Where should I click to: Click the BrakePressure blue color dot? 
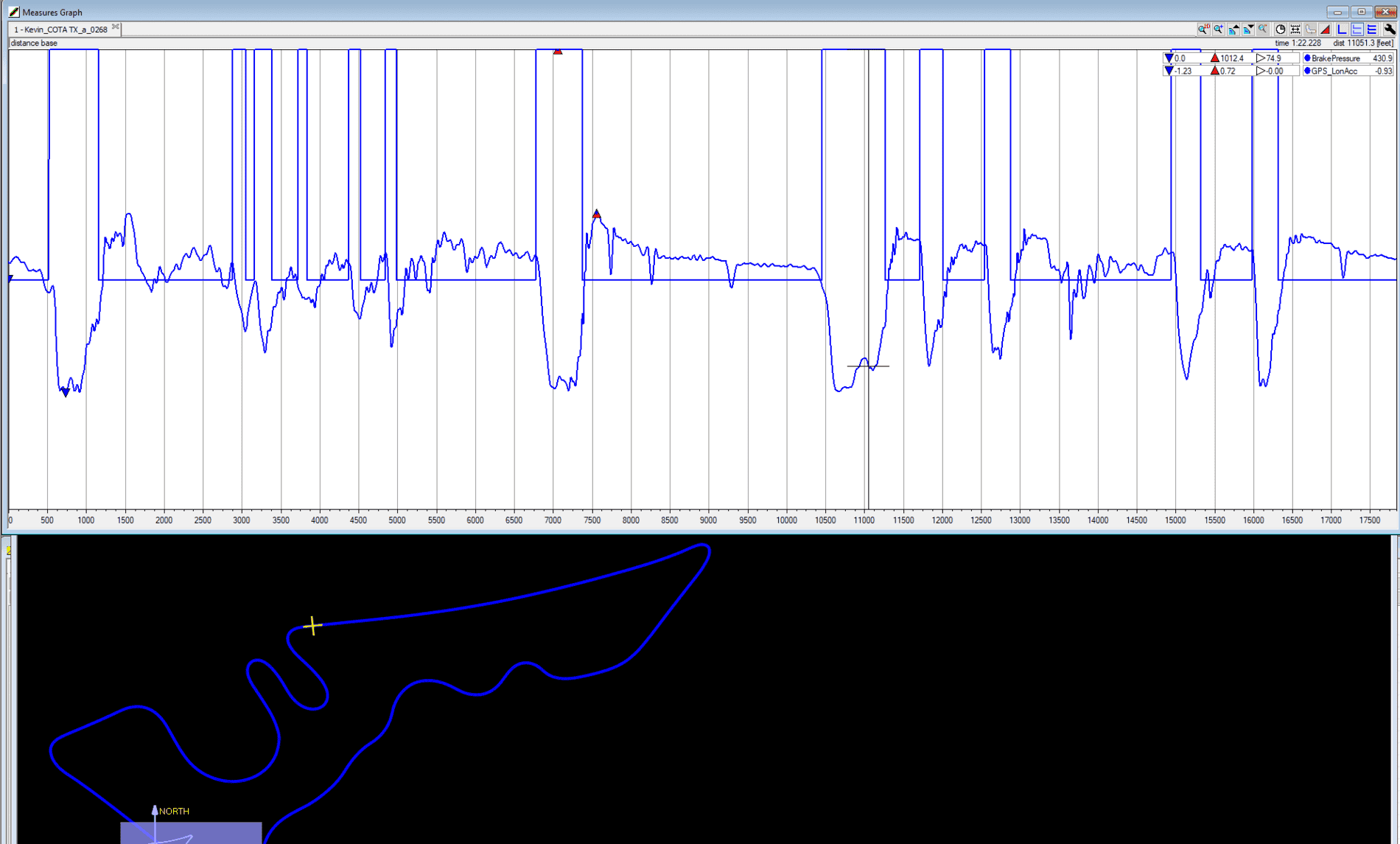[1307, 58]
